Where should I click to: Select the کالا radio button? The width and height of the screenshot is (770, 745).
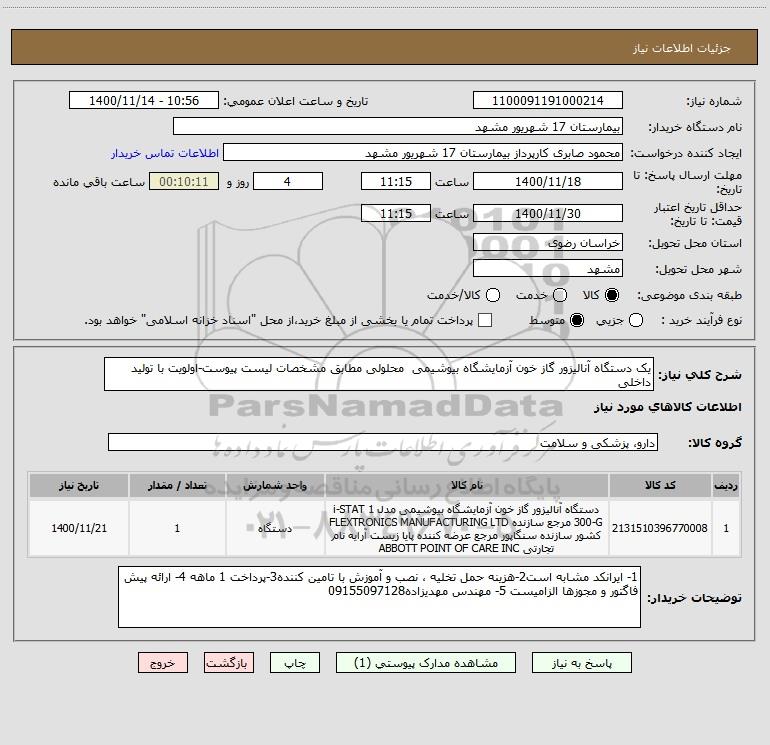tap(612, 295)
